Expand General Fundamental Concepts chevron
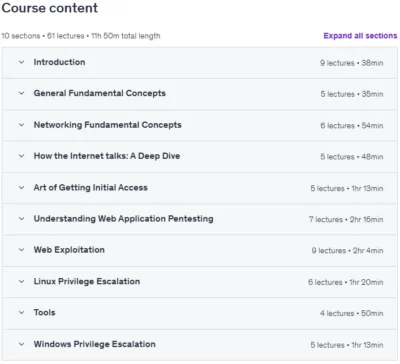This screenshot has width=400, height=364. (21, 93)
